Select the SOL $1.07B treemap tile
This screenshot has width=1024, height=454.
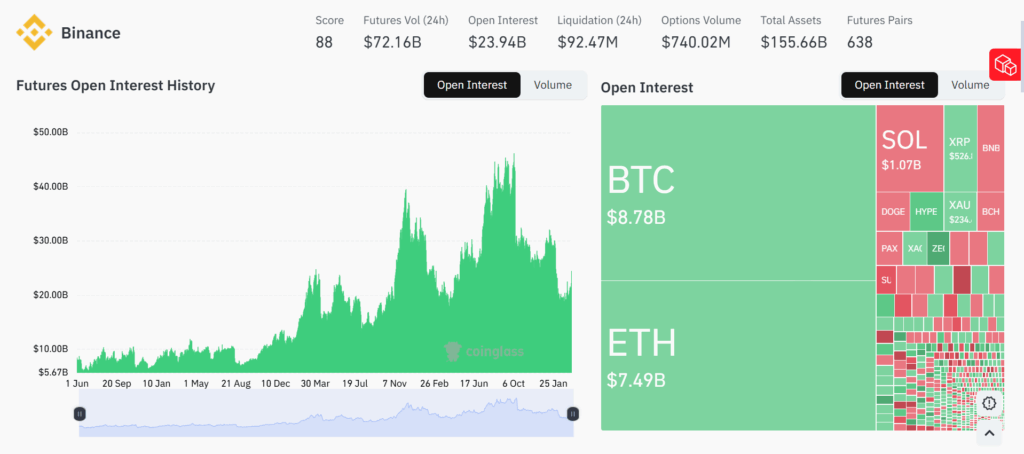[909, 148]
